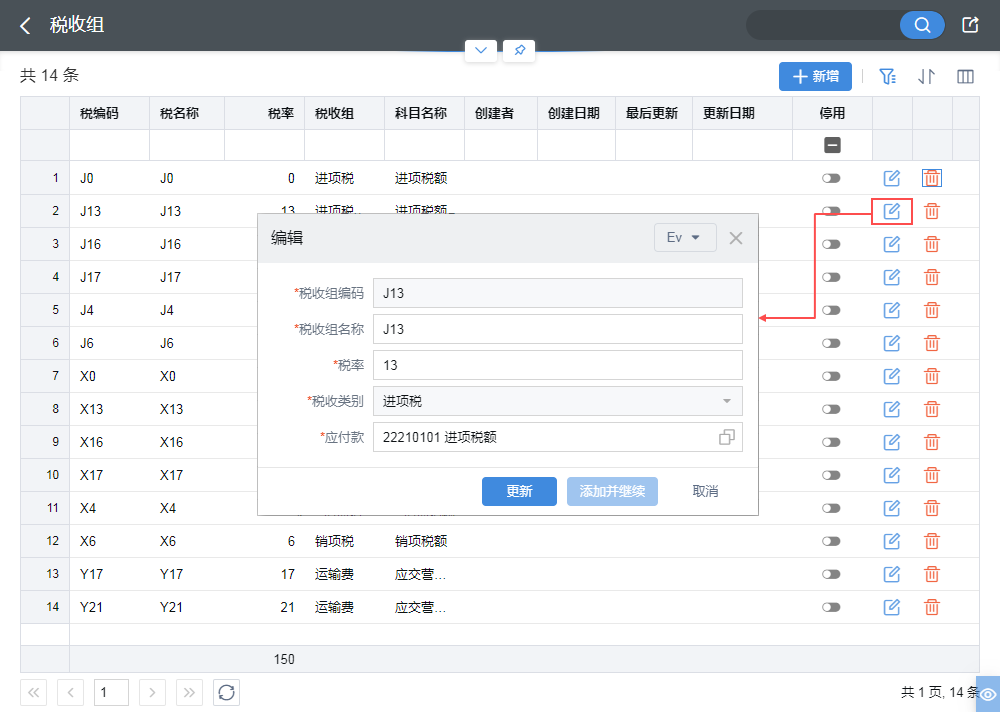Refresh the table list

click(x=226, y=692)
